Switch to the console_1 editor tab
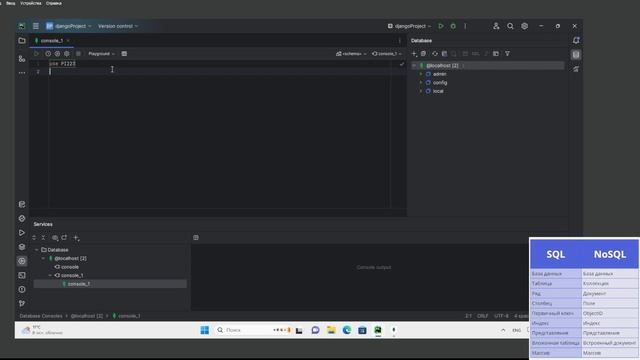 (x=51, y=40)
